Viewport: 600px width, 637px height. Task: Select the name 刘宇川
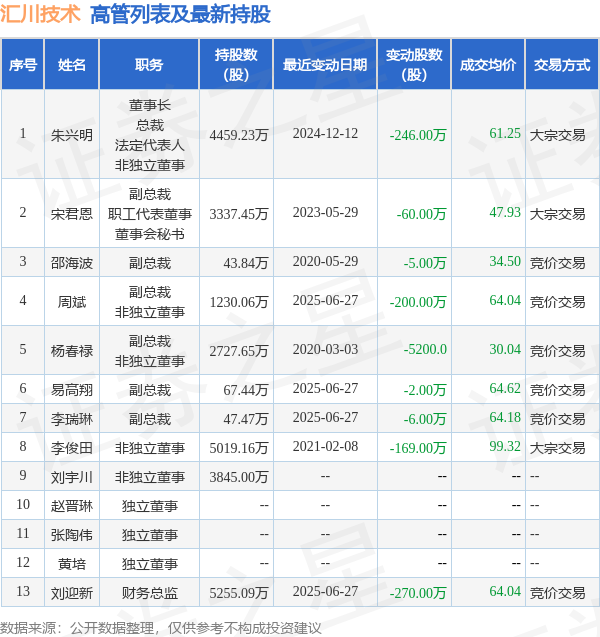[71, 477]
